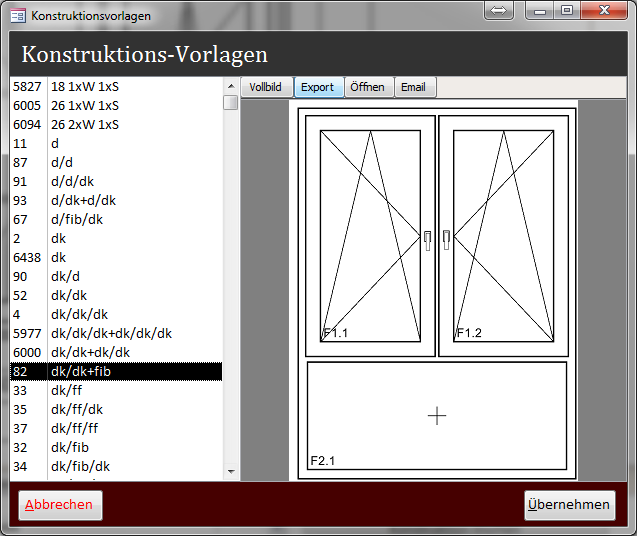Click highlighted row 82 'dk/dk+fib'
637x536 pixels.
click(x=116, y=371)
